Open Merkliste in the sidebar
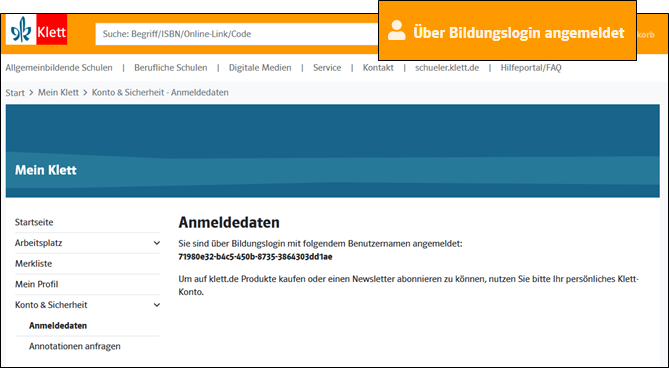The image size is (669, 368). point(33,264)
